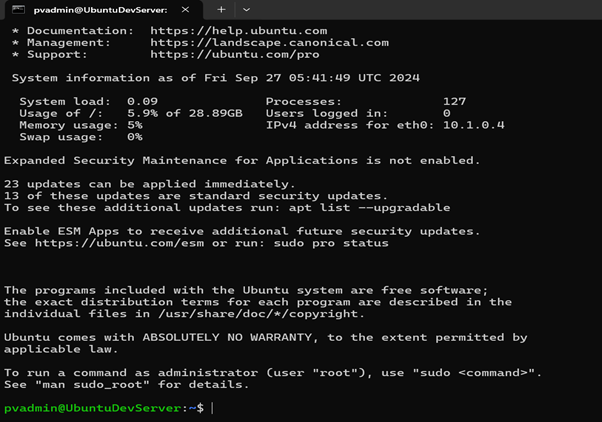Open the help.ubuntu.com documentation link
The image size is (602, 422).
(238, 31)
